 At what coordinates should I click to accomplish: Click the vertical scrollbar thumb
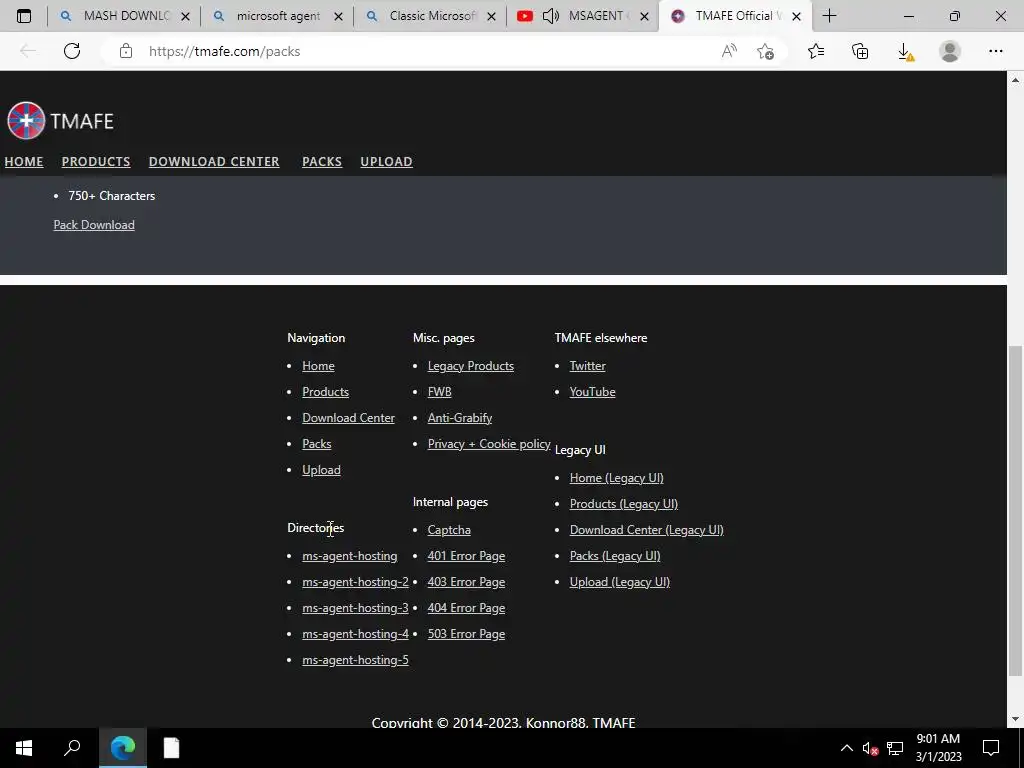[1015, 511]
